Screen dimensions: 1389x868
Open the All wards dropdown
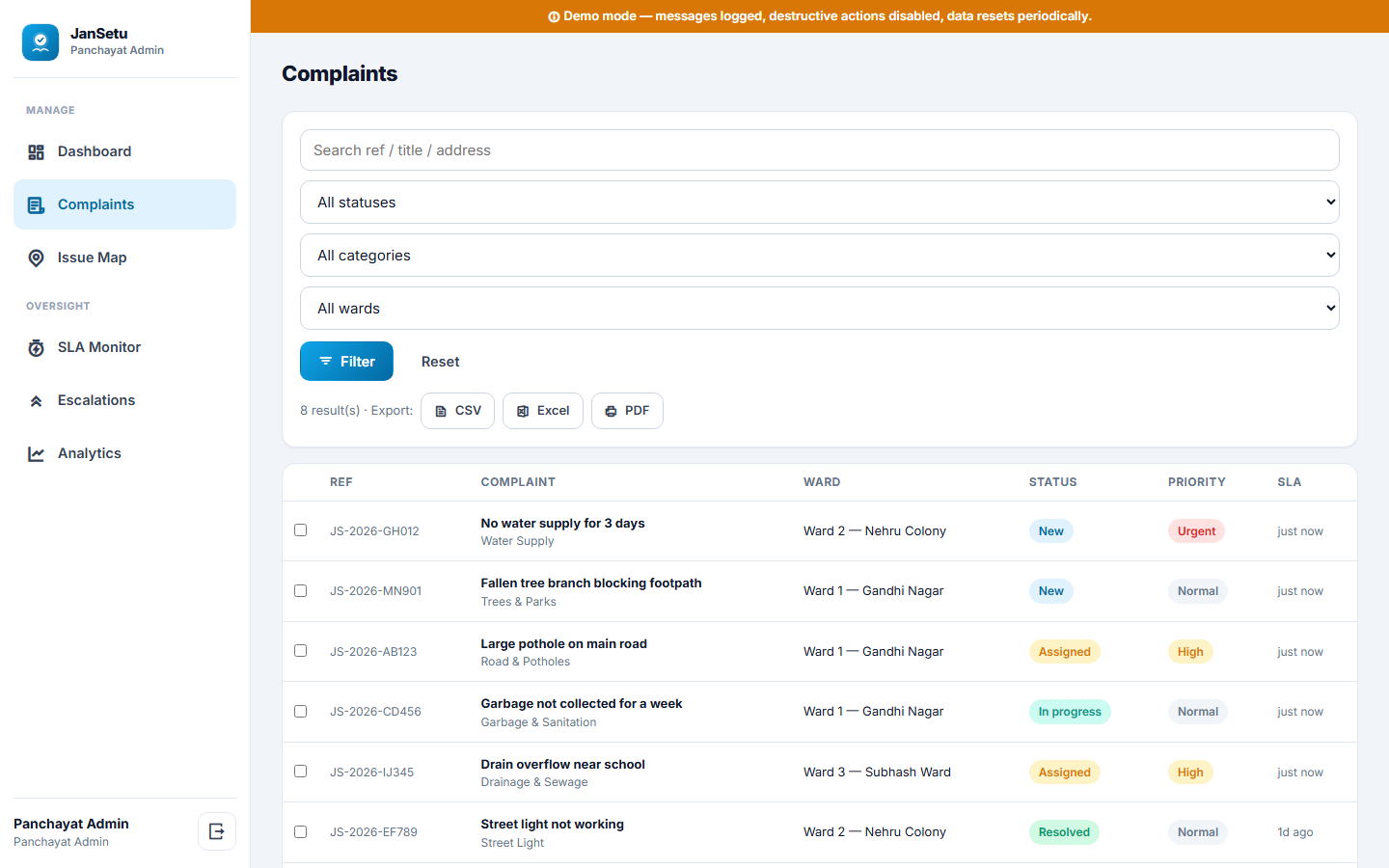point(820,309)
